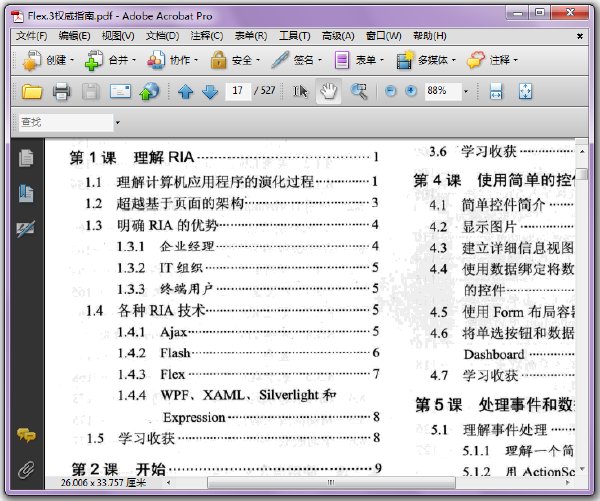Screen dimensions: 600x501
Task: Open the Comments panel in the sidebar
Action: pyautogui.click(x=26, y=435)
